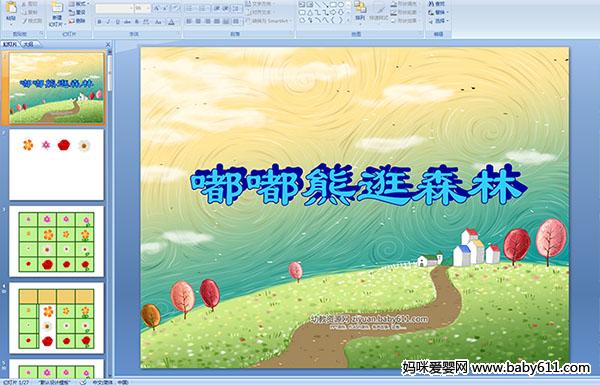
Task: Click the Find button in the Editing group
Action: (437, 4)
